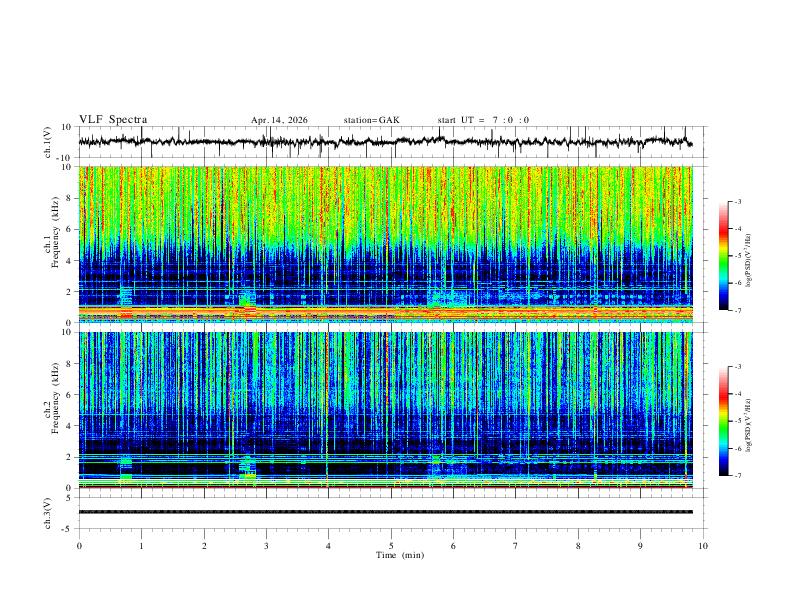Screen dimensions: 792x612
Task: Click time axis tick label "7"
Action: (x=516, y=546)
